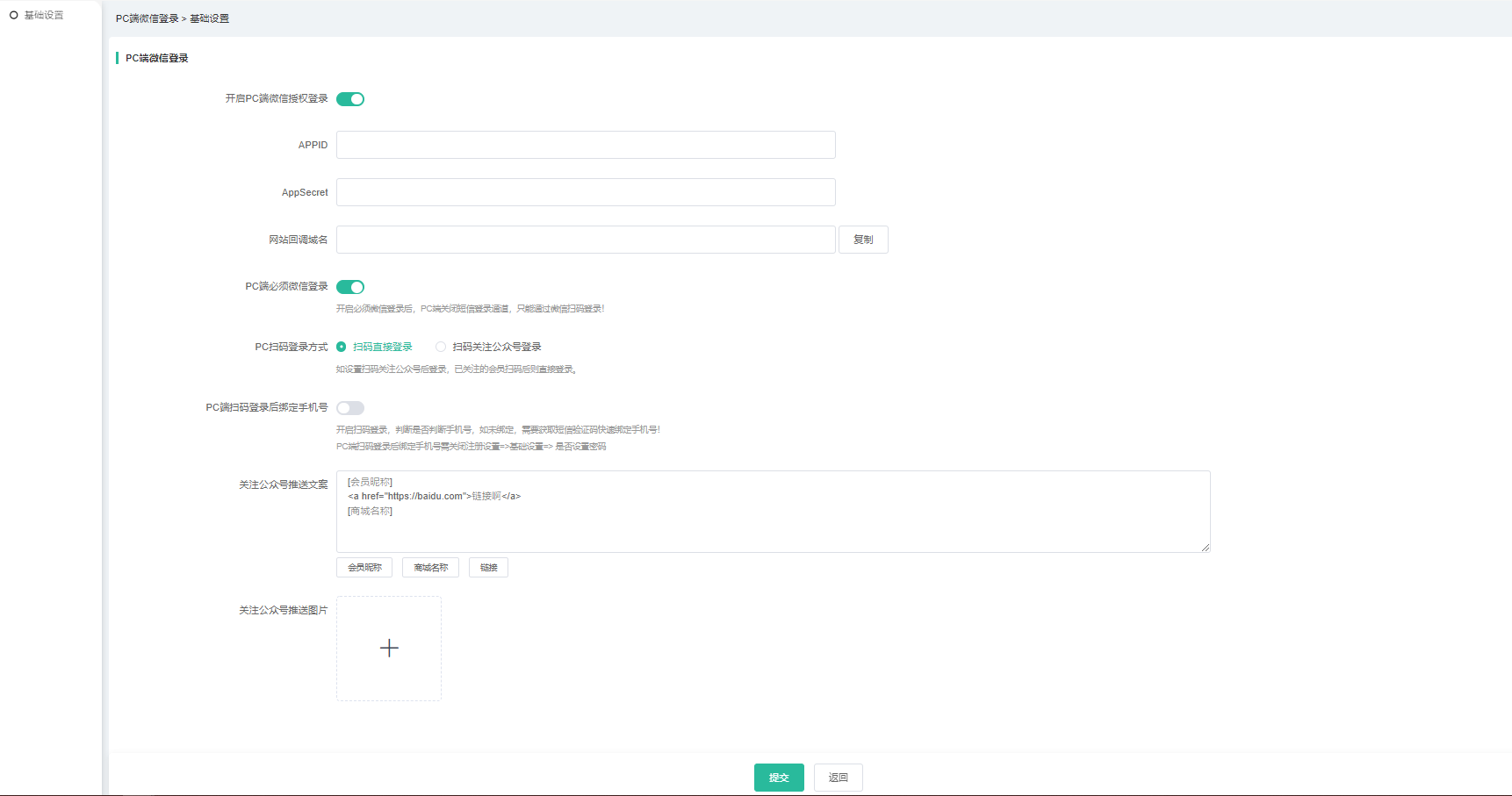Viewport: 1512px width, 796px height.
Task: Click the 链接 insert button
Action: [x=488, y=568]
